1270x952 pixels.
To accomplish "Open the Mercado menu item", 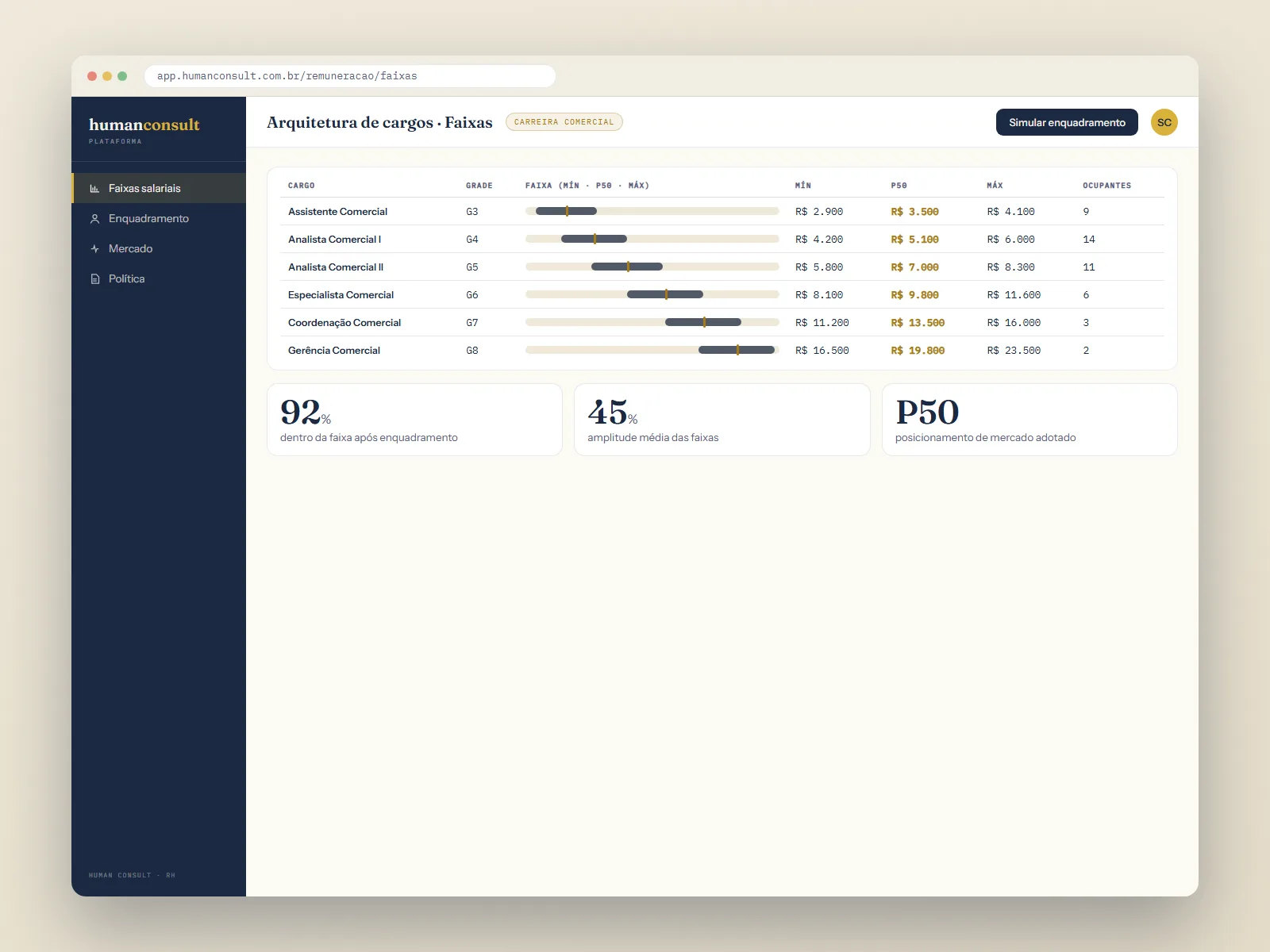I will pyautogui.click(x=159, y=248).
